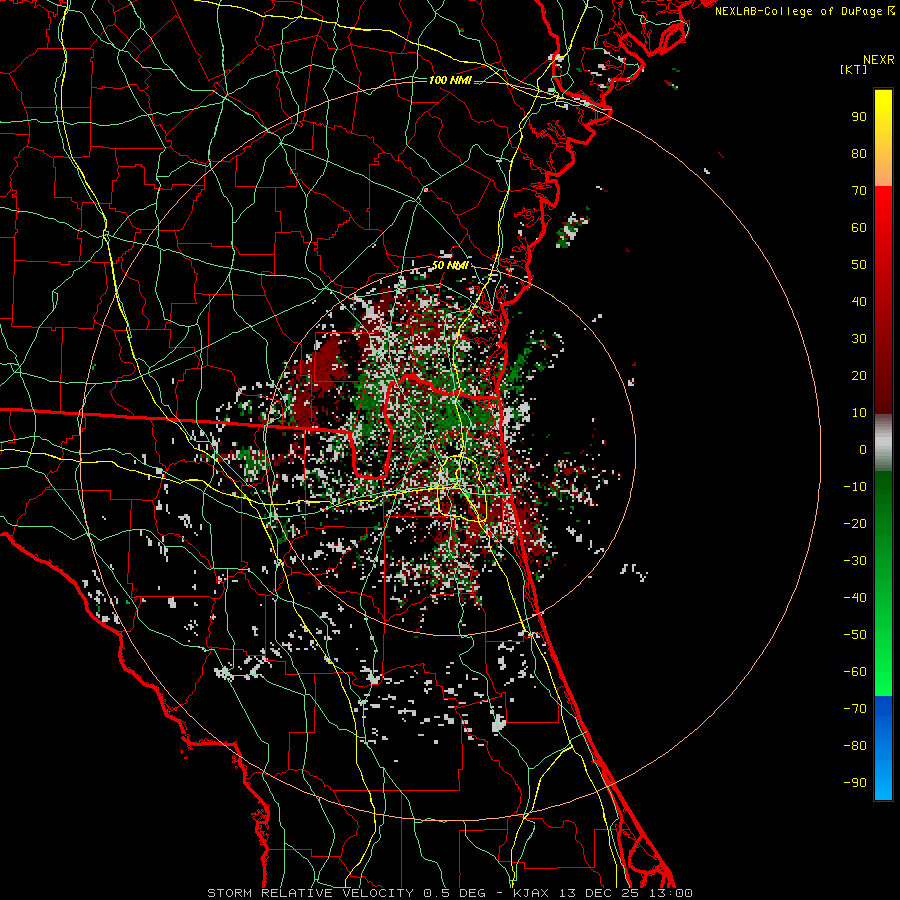Pick the bright red band of the color bar
This screenshot has width=900, height=900.
(x=883, y=230)
